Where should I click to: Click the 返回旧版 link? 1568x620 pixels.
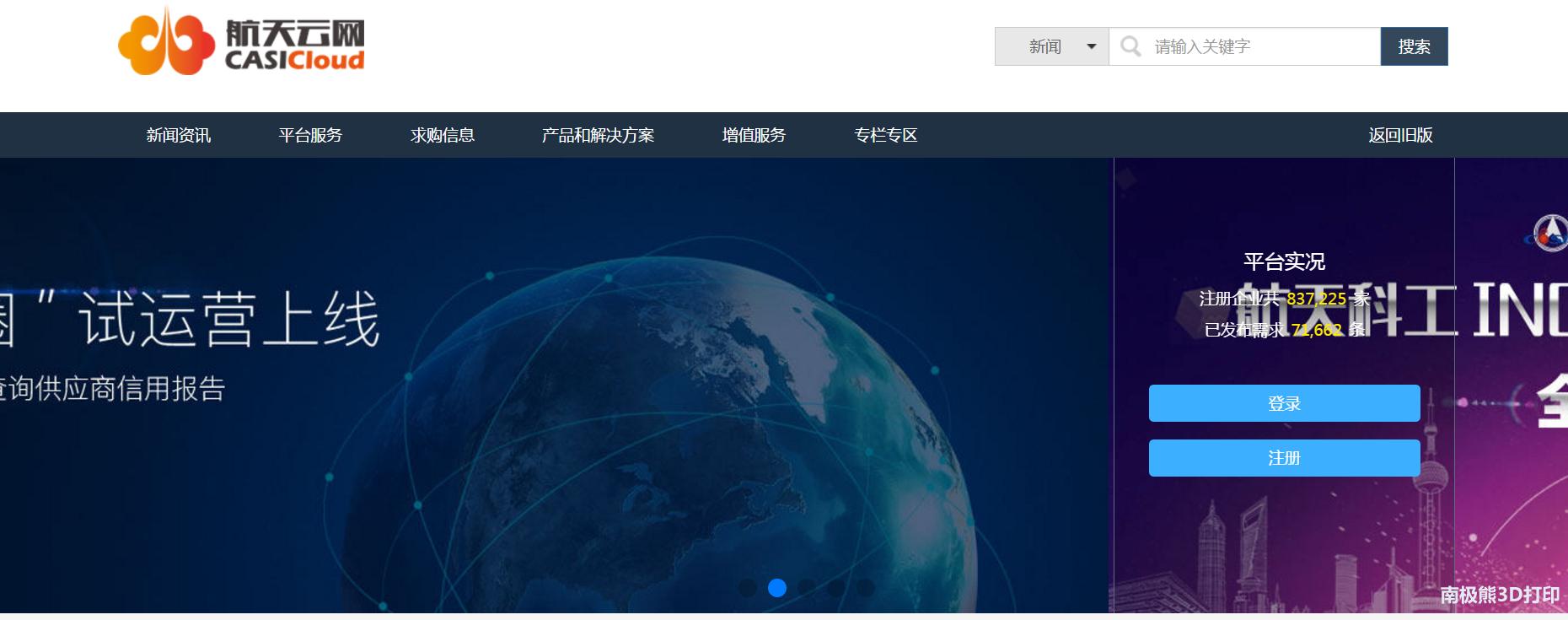pos(1400,135)
